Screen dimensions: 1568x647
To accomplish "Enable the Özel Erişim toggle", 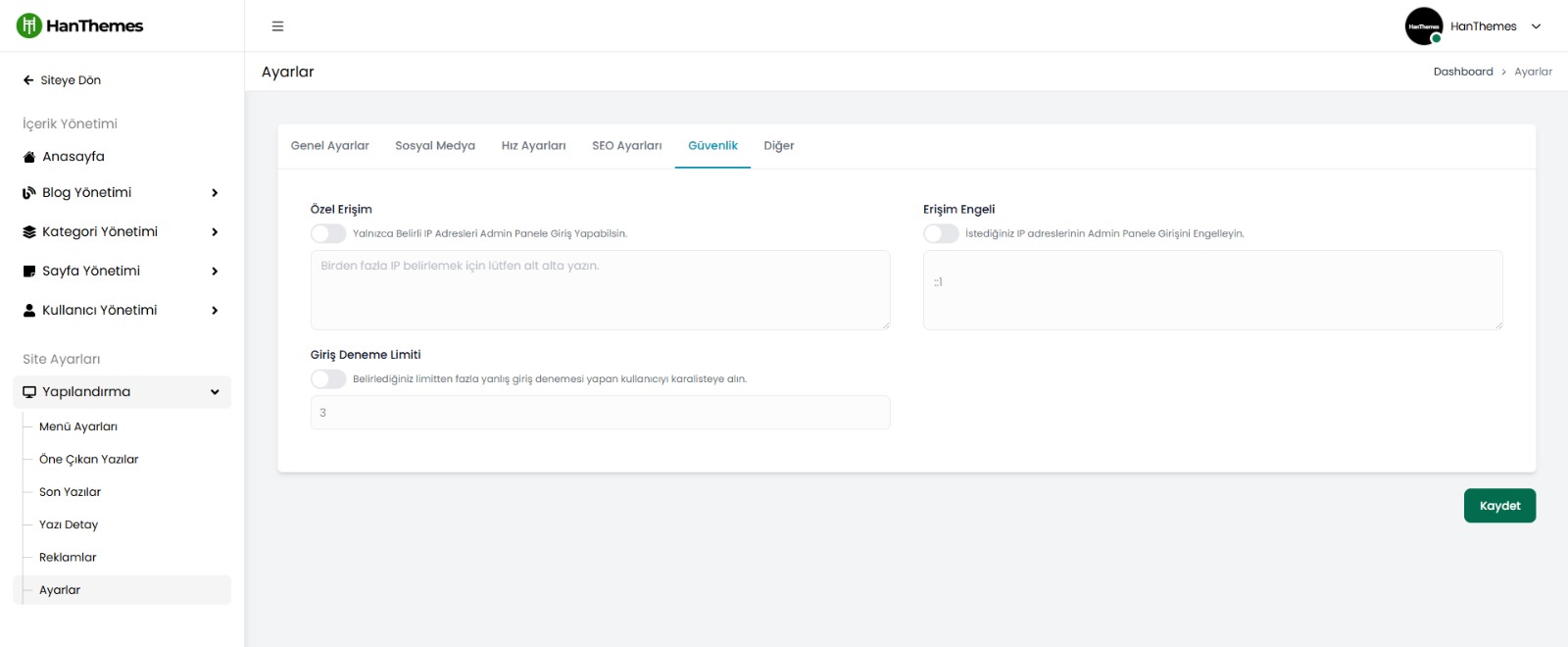I will [x=328, y=233].
